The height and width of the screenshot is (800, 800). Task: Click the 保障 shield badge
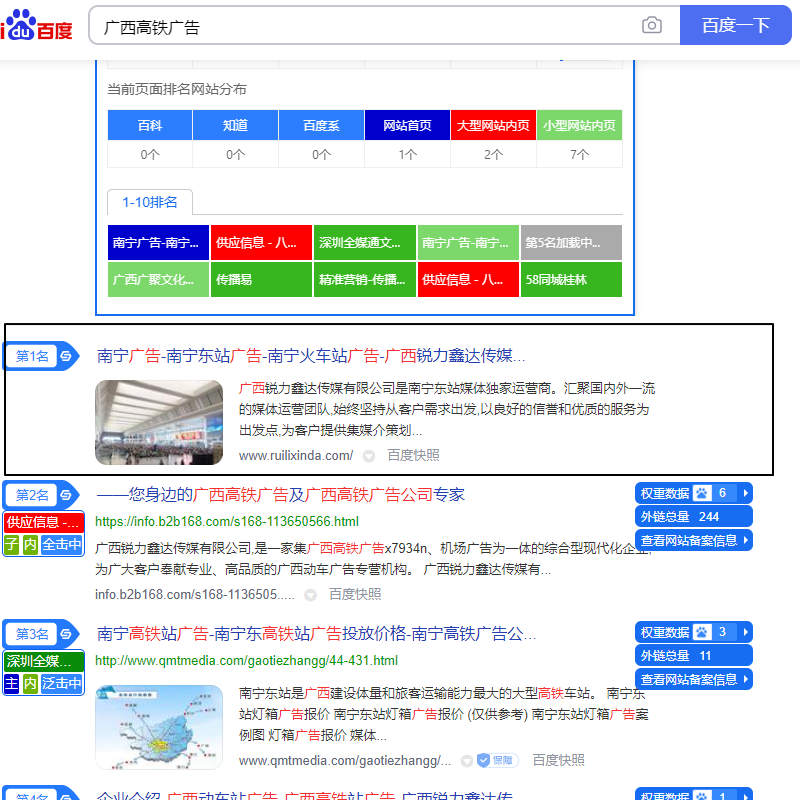pos(497,760)
